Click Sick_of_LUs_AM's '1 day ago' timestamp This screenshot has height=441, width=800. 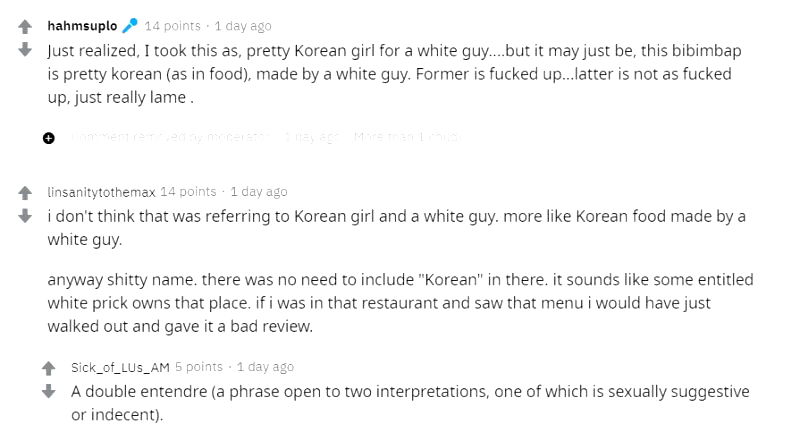[x=265, y=368]
